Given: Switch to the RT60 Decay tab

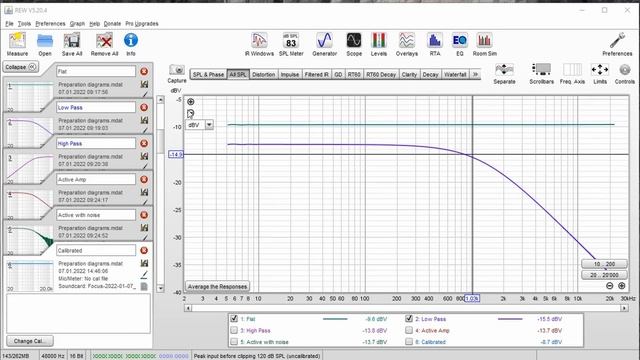Looking at the screenshot, I should tap(381, 74).
